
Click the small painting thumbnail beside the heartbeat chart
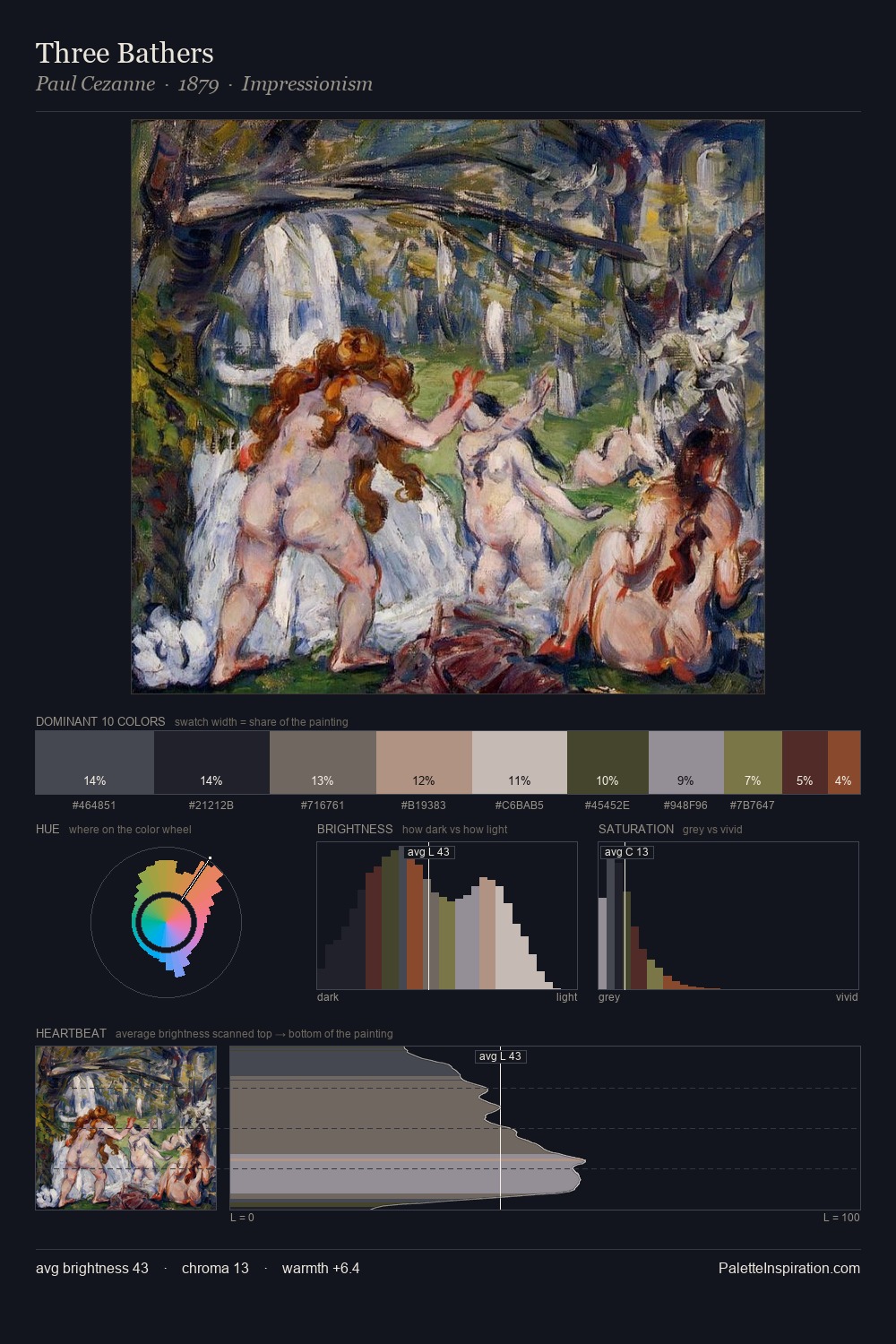coord(125,1128)
